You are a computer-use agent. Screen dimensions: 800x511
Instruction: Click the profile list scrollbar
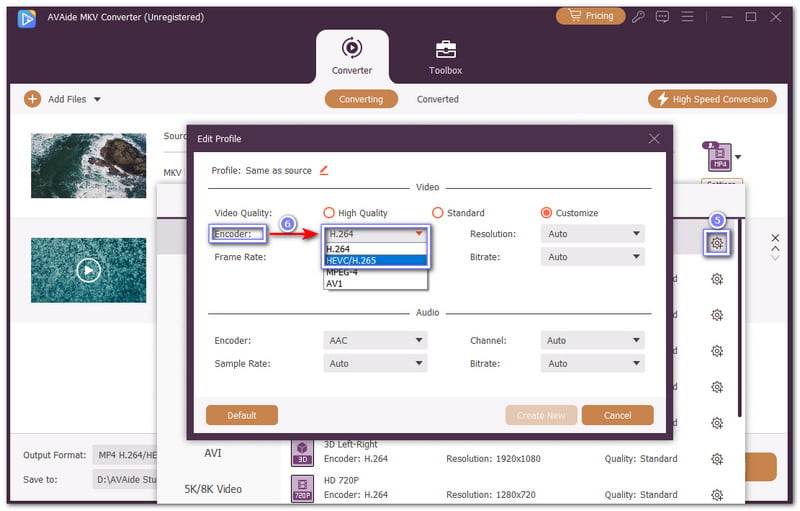point(739,316)
